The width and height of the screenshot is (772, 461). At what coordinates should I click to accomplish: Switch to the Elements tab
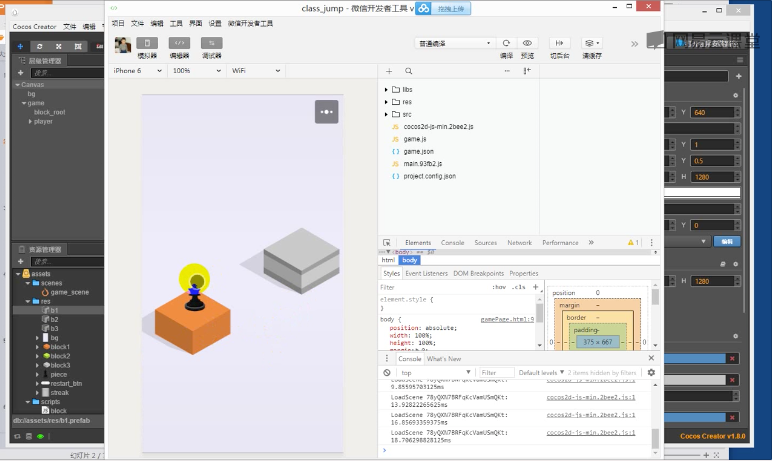pos(418,242)
